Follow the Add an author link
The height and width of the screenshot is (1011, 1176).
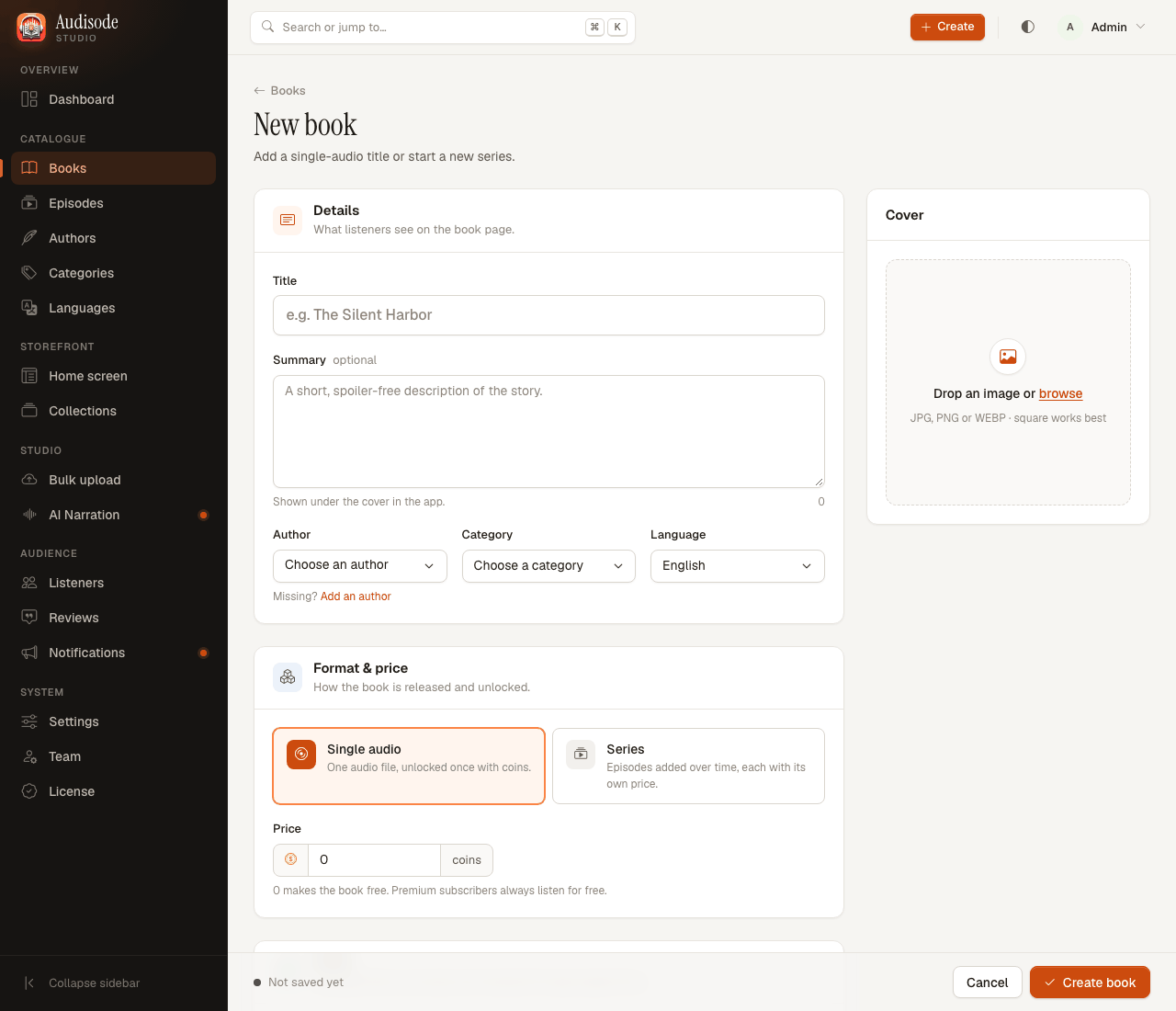[356, 596]
